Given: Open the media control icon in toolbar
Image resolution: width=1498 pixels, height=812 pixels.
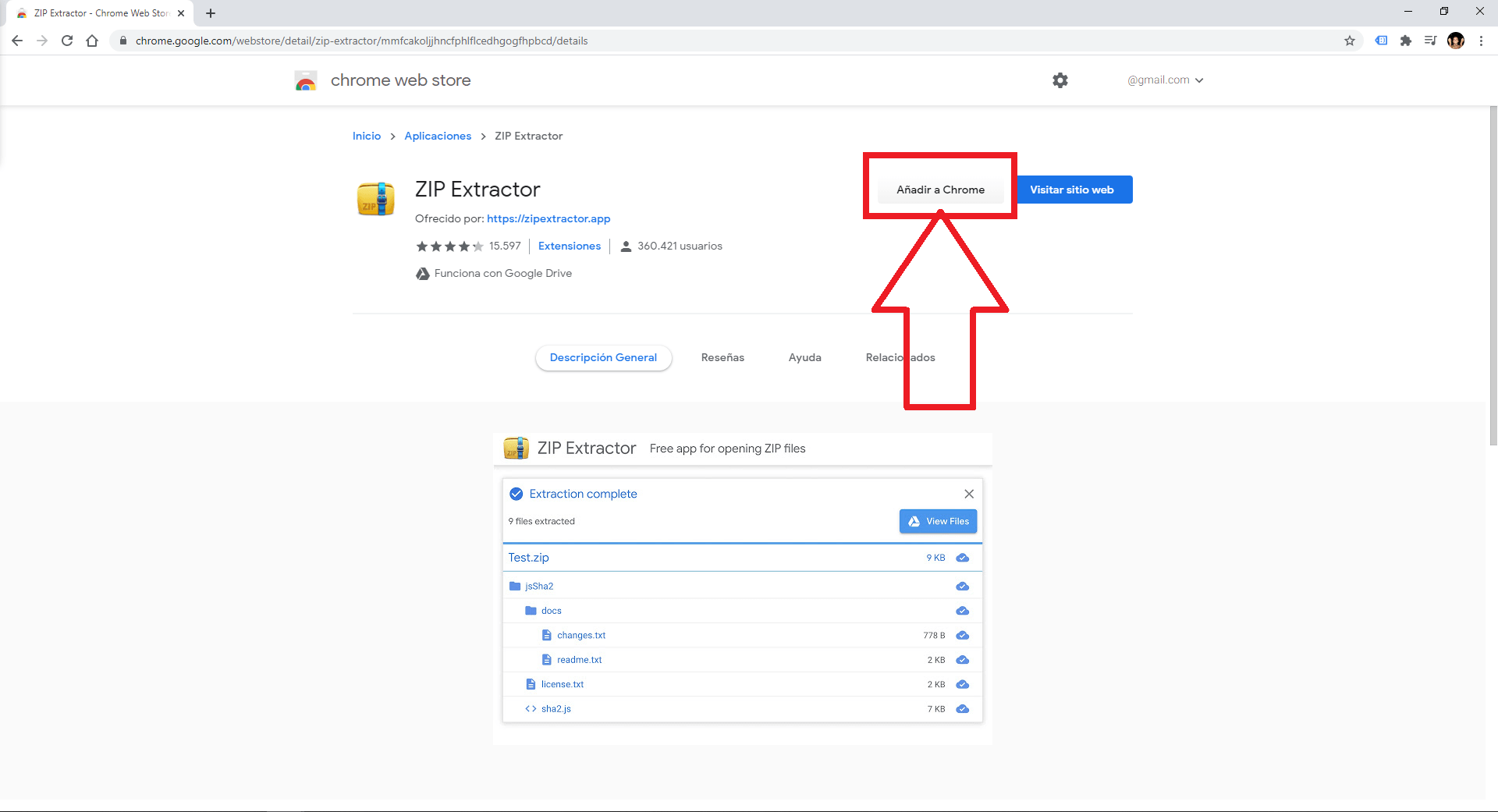Looking at the screenshot, I should click(1430, 41).
